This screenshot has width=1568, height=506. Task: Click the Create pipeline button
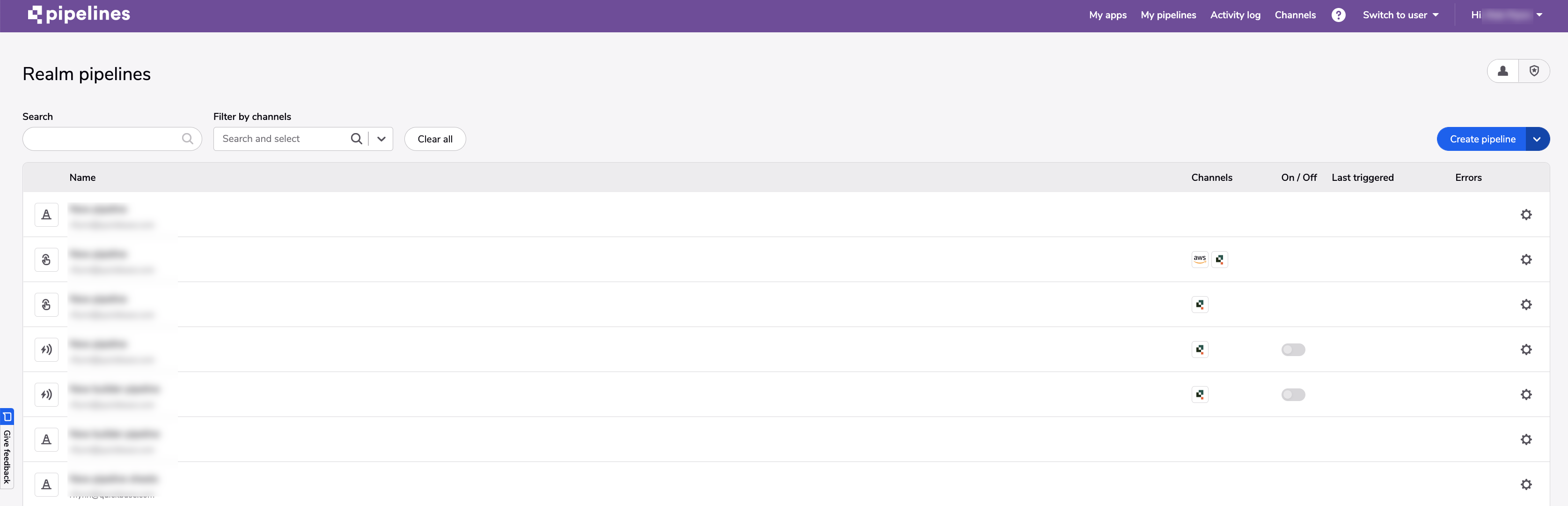(x=1481, y=139)
